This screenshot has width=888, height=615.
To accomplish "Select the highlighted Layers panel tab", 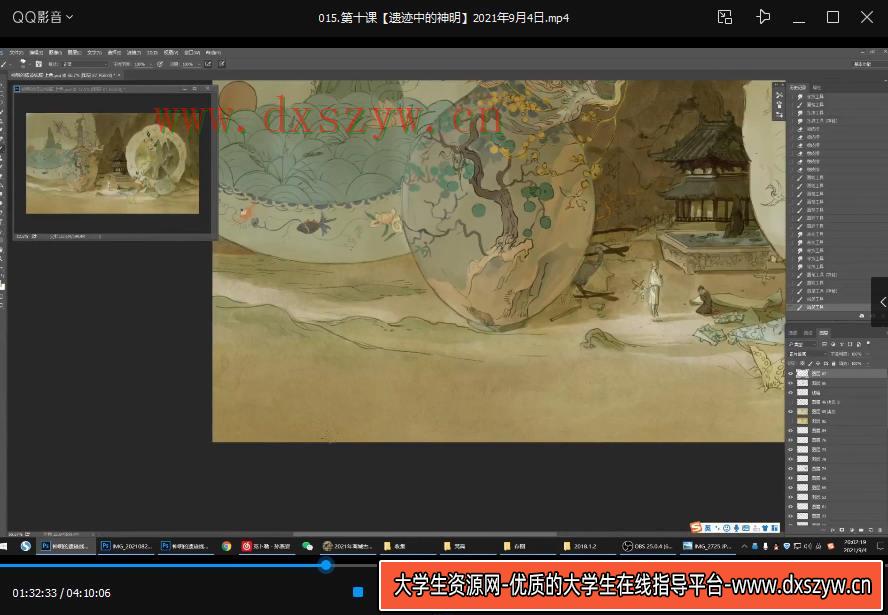I will click(824, 332).
